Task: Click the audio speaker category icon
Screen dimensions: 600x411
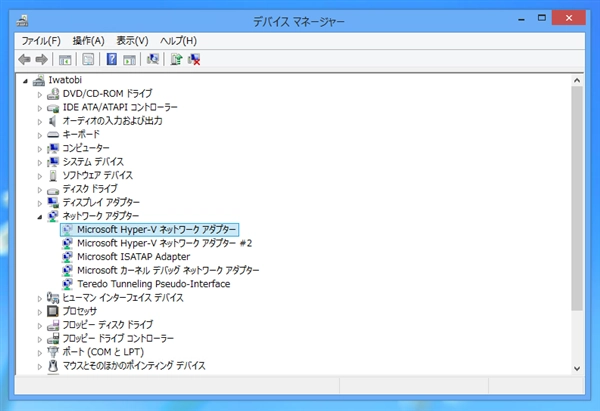Action: point(52,121)
